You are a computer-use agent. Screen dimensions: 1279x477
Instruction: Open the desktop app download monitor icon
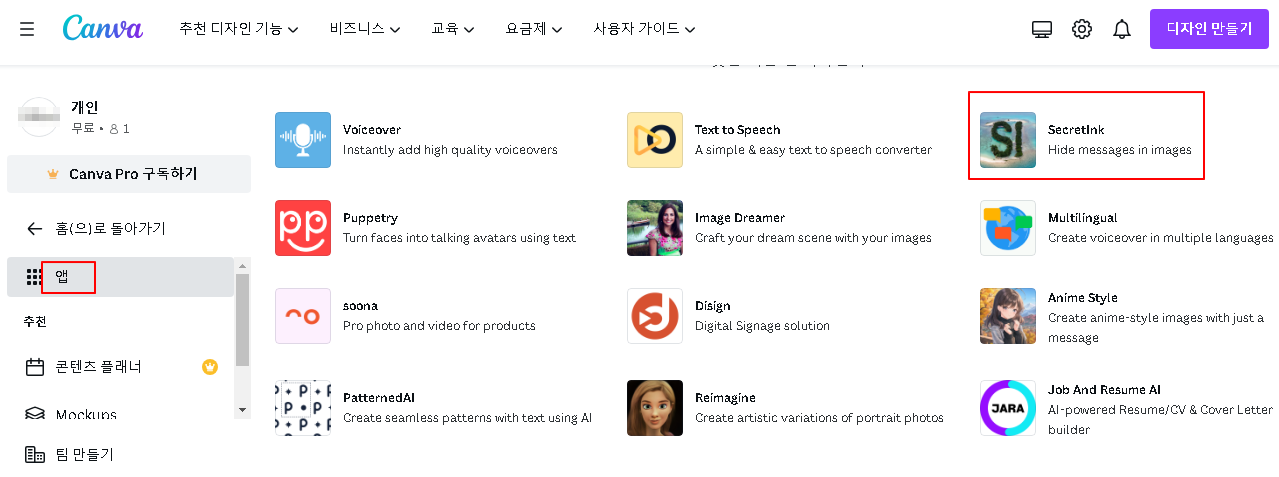coord(1042,29)
